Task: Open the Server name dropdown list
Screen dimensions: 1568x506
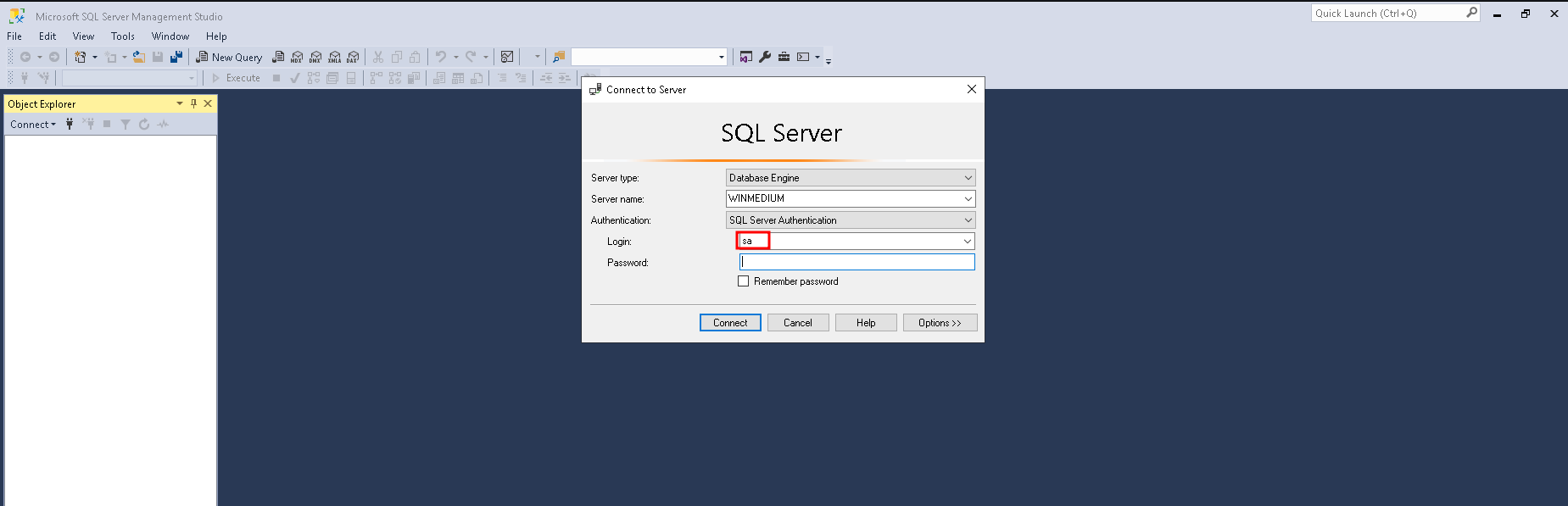Action: pos(968,198)
